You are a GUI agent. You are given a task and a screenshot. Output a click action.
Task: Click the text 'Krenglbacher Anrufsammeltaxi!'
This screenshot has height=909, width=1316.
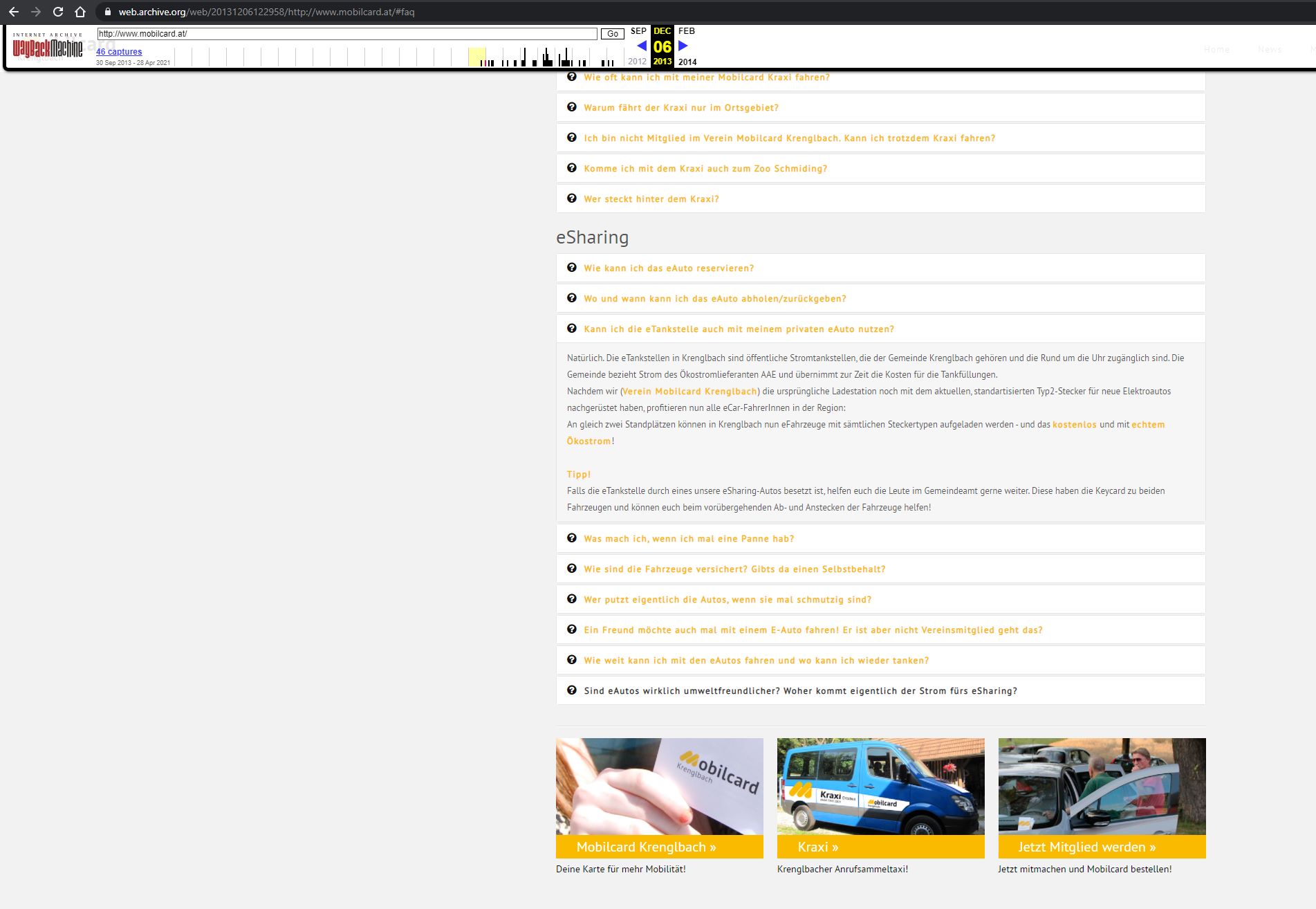pyautogui.click(x=842, y=869)
